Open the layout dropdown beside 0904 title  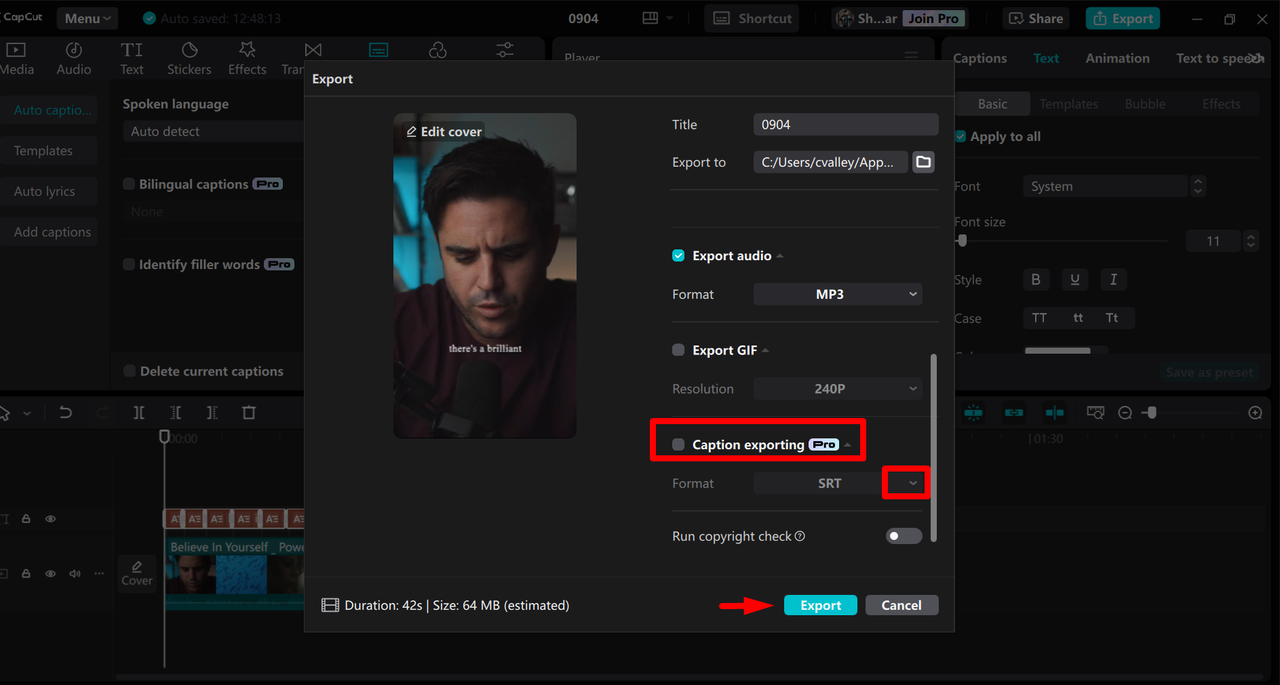[659, 18]
